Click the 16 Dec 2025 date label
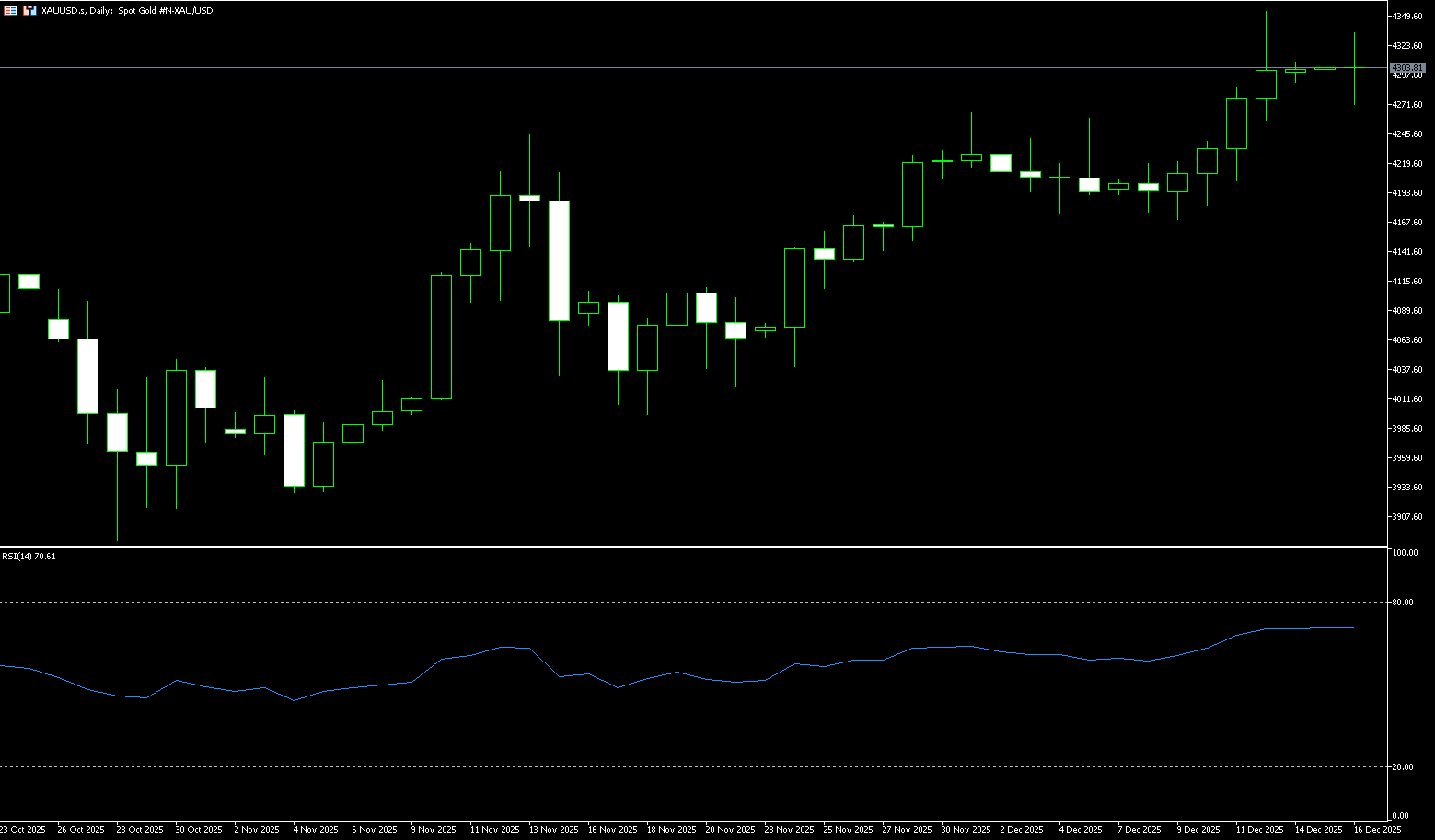The width and height of the screenshot is (1435, 840). tap(1377, 830)
